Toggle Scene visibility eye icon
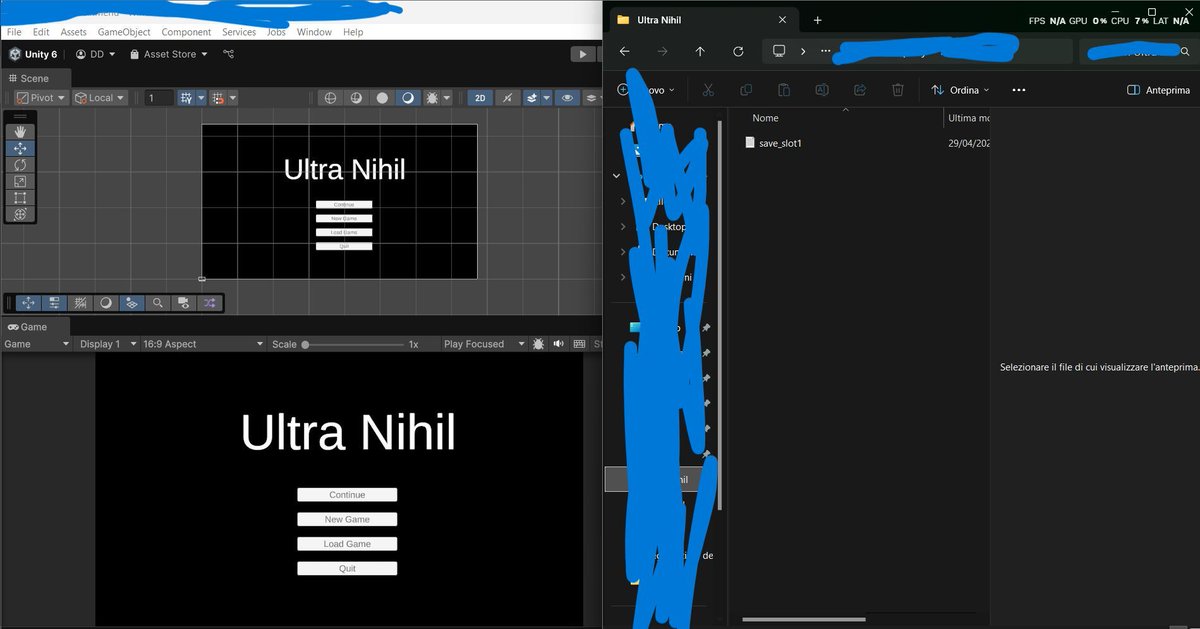The width and height of the screenshot is (1200, 629). point(568,98)
